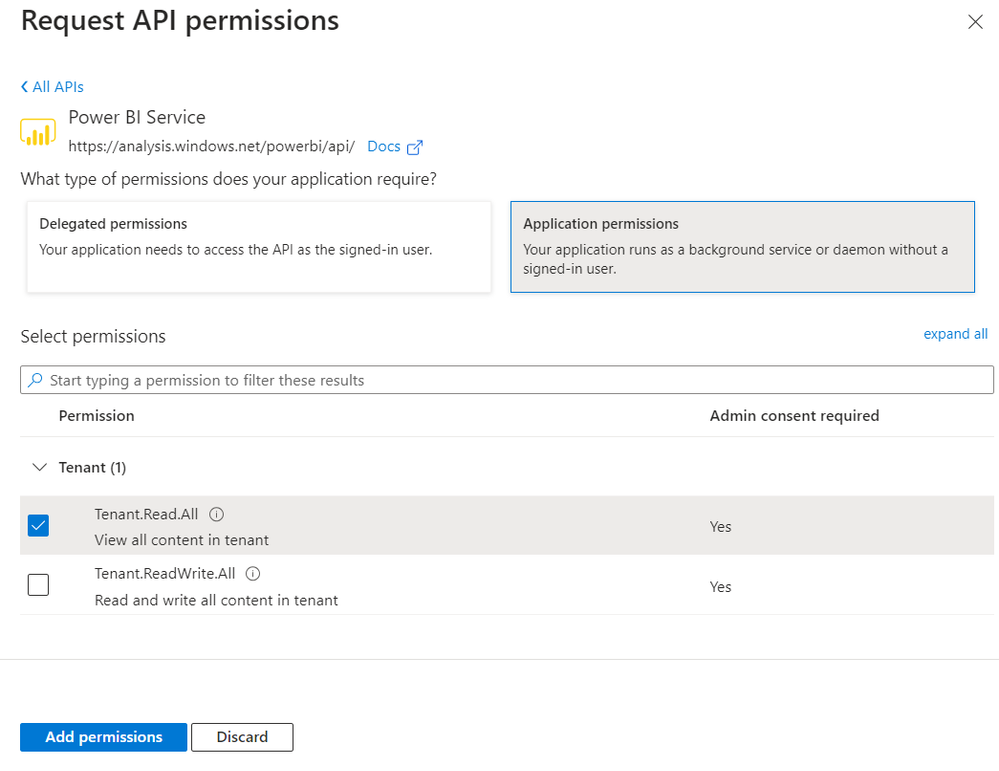999x771 pixels.
Task: Select the Delegated permissions card
Action: (x=258, y=246)
